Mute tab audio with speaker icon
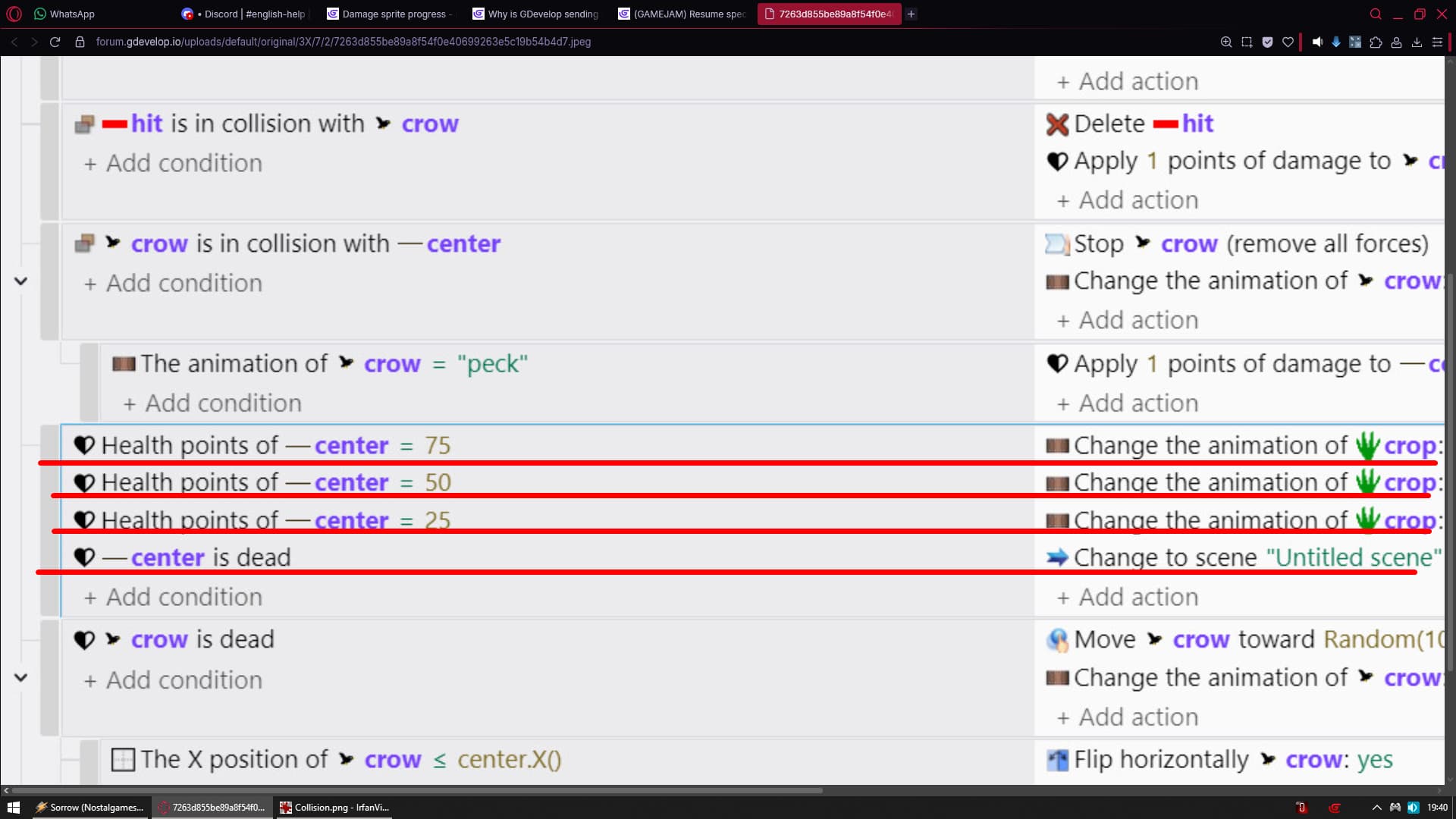Viewport: 1456px width, 819px height. (1317, 42)
